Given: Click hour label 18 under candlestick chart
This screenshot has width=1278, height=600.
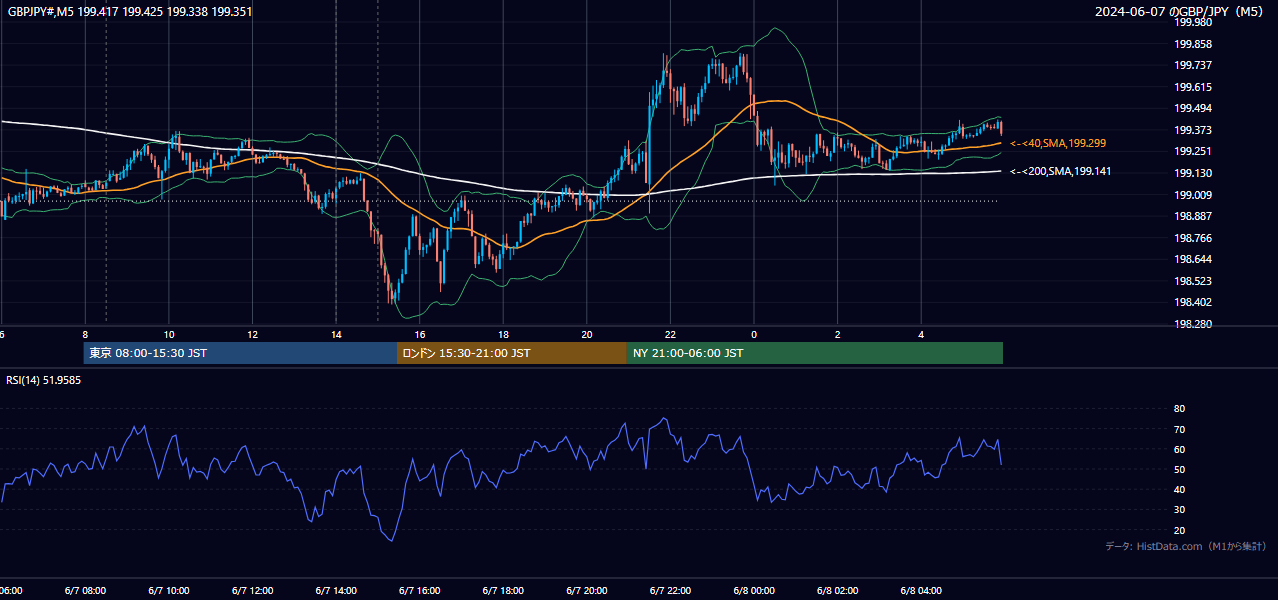Looking at the screenshot, I should coord(503,335).
